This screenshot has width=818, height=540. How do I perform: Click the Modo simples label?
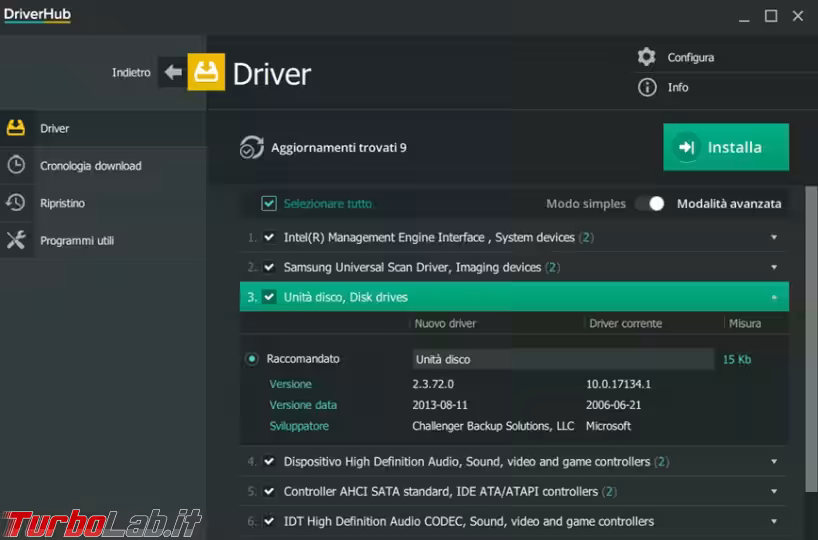[x=585, y=203]
